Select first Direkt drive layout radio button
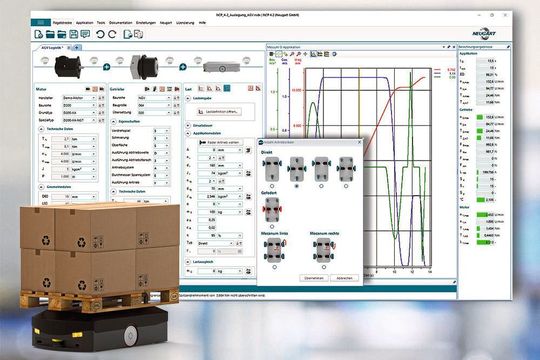The height and width of the screenshot is (360, 540). [x=272, y=186]
